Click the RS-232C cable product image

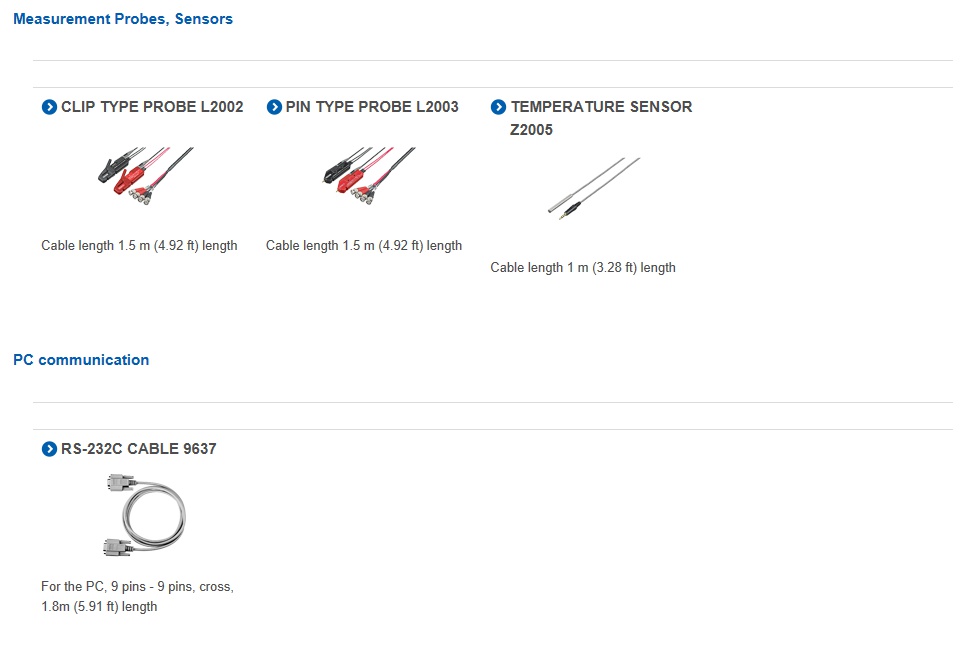pyautogui.click(x=145, y=515)
